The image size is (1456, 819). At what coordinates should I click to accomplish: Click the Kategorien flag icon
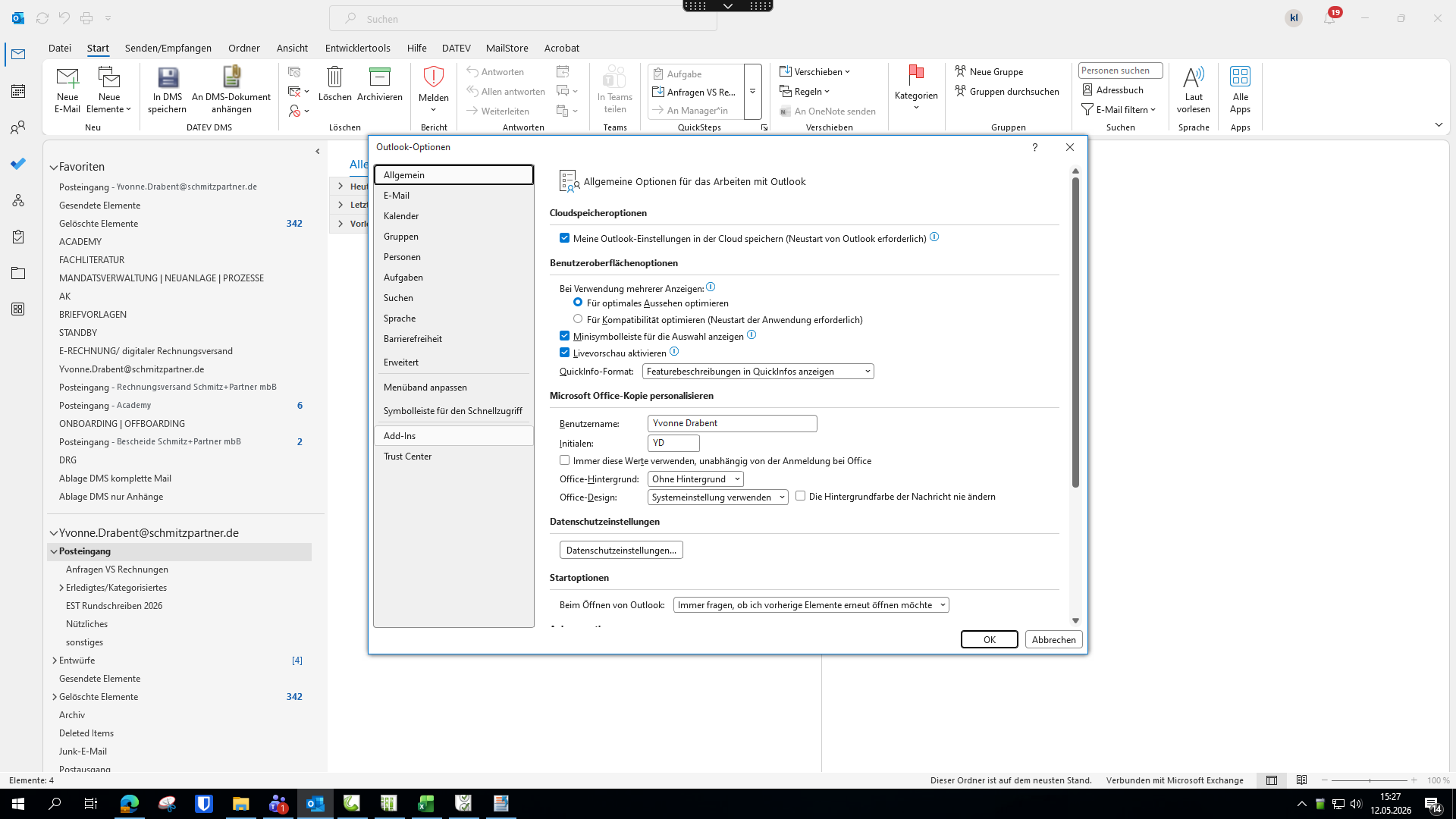[916, 75]
